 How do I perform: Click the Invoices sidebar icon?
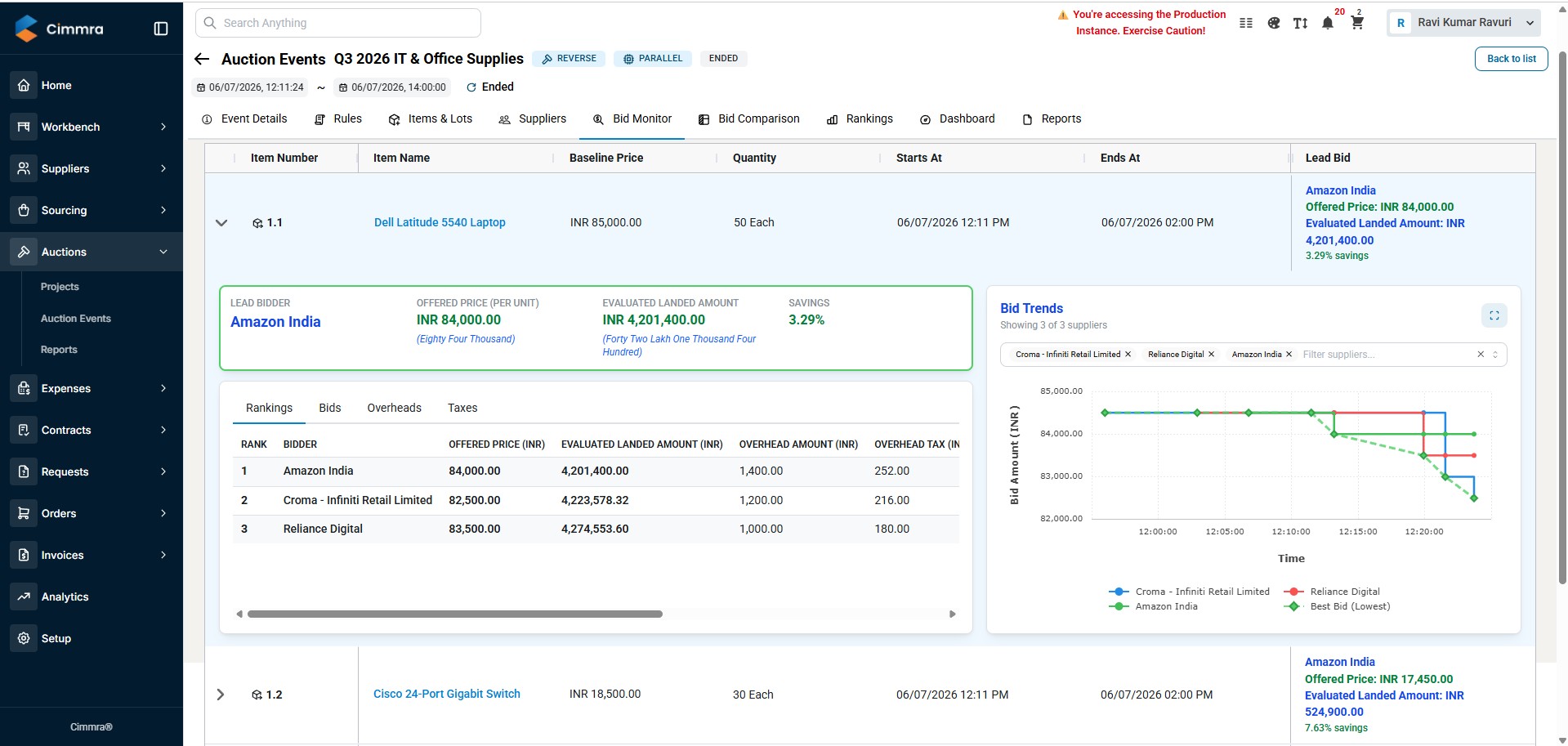(24, 555)
